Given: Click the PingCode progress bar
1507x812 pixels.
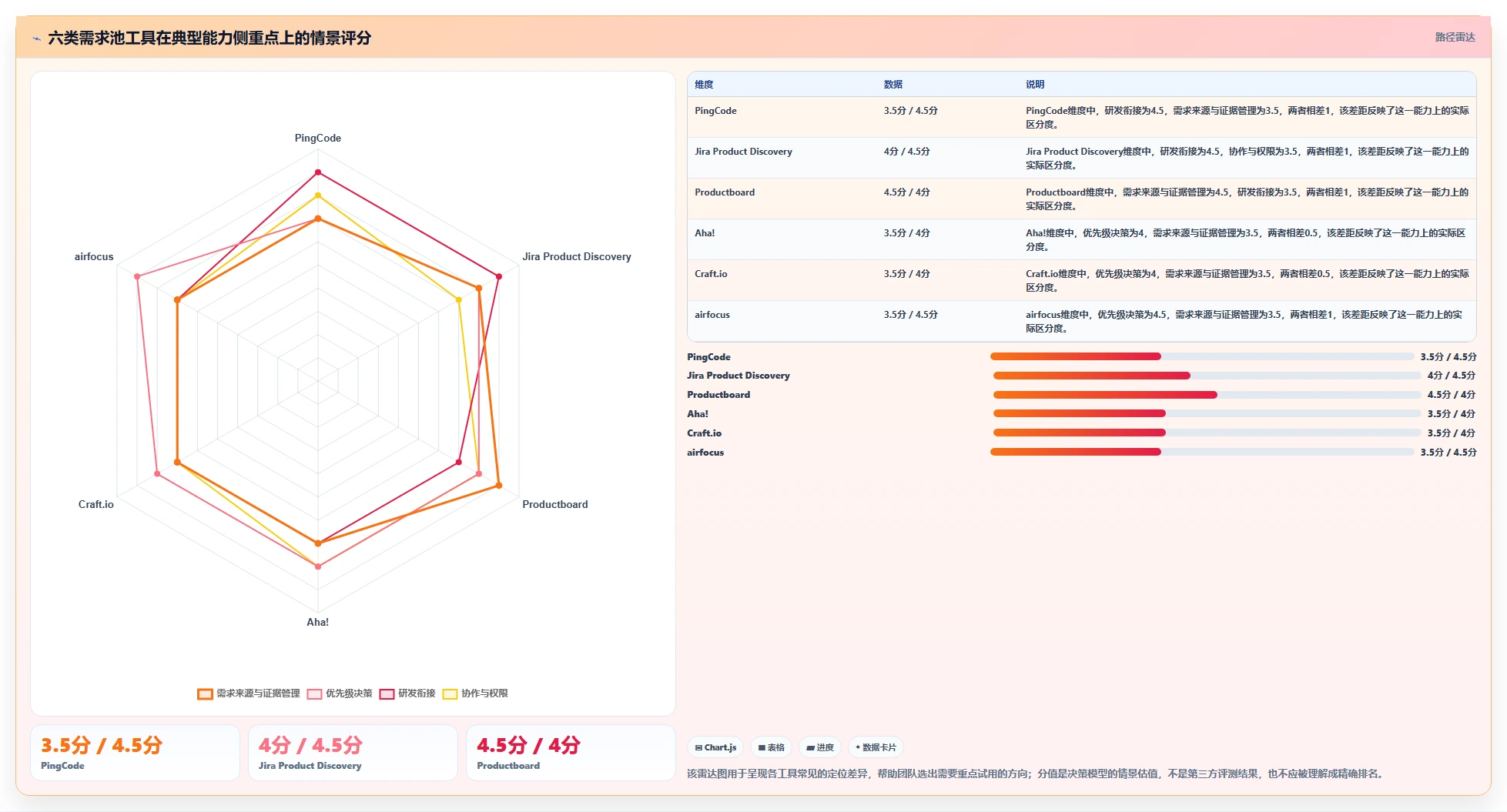Looking at the screenshot, I should [x=1202, y=356].
